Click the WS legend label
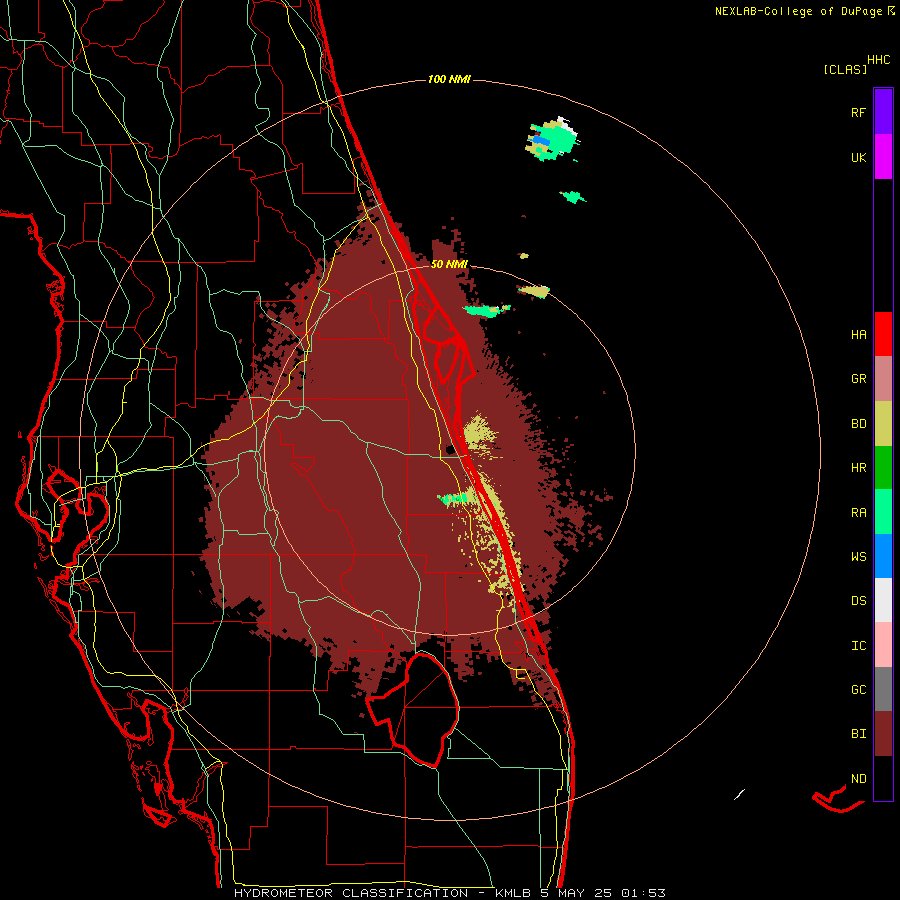900x900 pixels. coord(858,556)
